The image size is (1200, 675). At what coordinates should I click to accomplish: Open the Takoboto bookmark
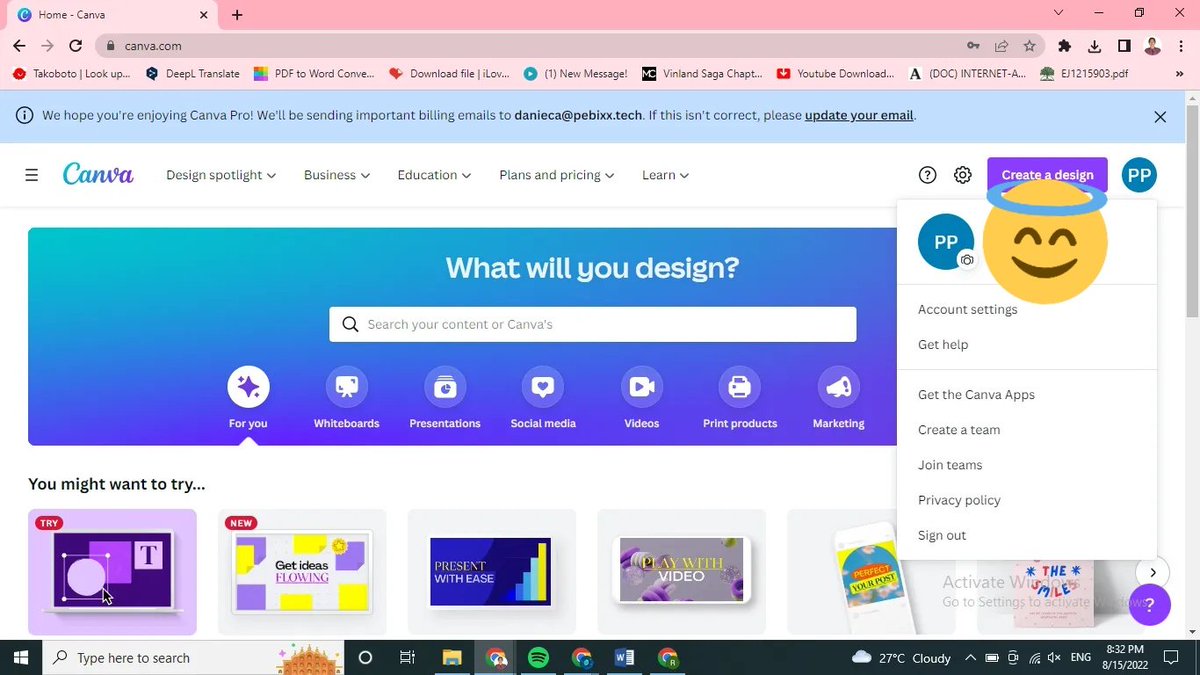tap(72, 74)
